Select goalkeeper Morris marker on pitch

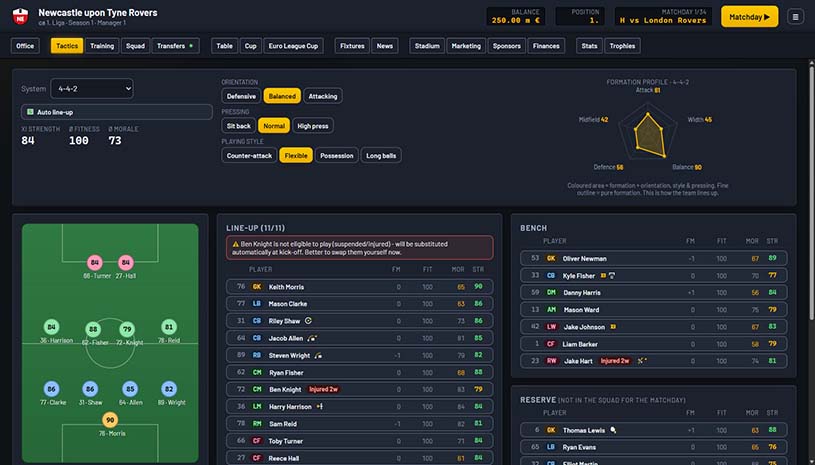[110, 420]
